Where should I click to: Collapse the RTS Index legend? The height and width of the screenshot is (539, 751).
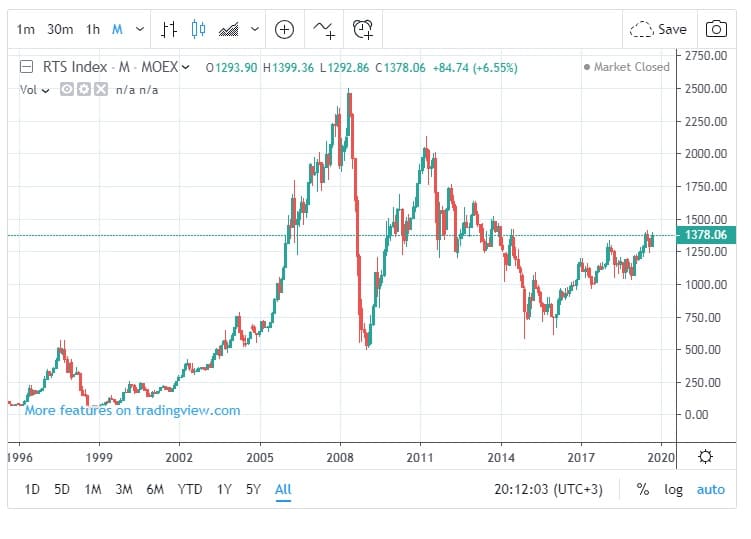pos(28,68)
